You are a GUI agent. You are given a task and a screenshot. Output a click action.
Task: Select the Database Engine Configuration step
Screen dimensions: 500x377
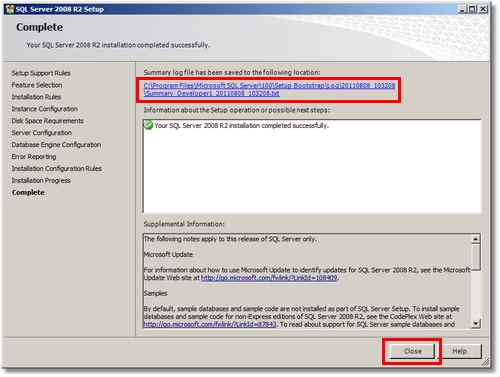[56, 145]
